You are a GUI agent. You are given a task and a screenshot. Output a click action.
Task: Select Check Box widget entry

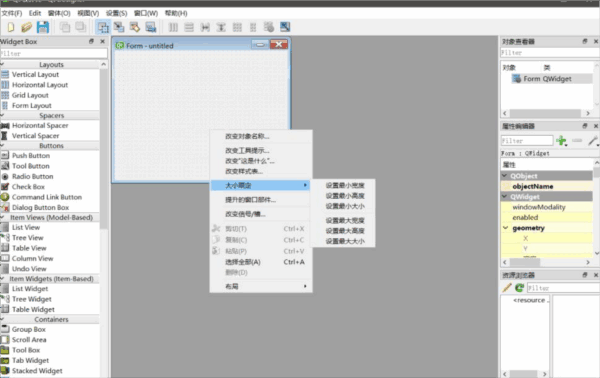(x=28, y=187)
